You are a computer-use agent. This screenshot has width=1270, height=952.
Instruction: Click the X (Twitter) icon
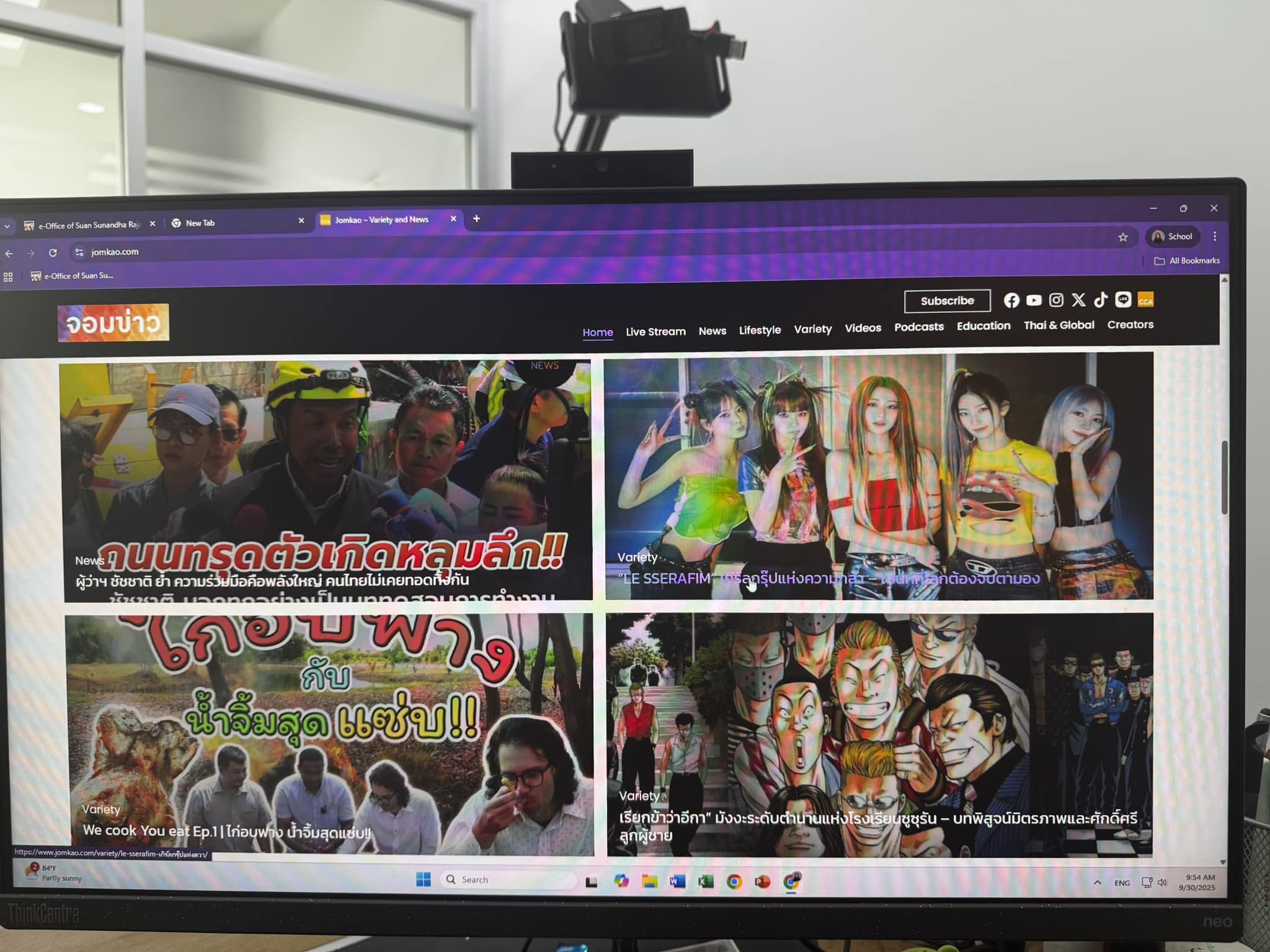point(1078,300)
